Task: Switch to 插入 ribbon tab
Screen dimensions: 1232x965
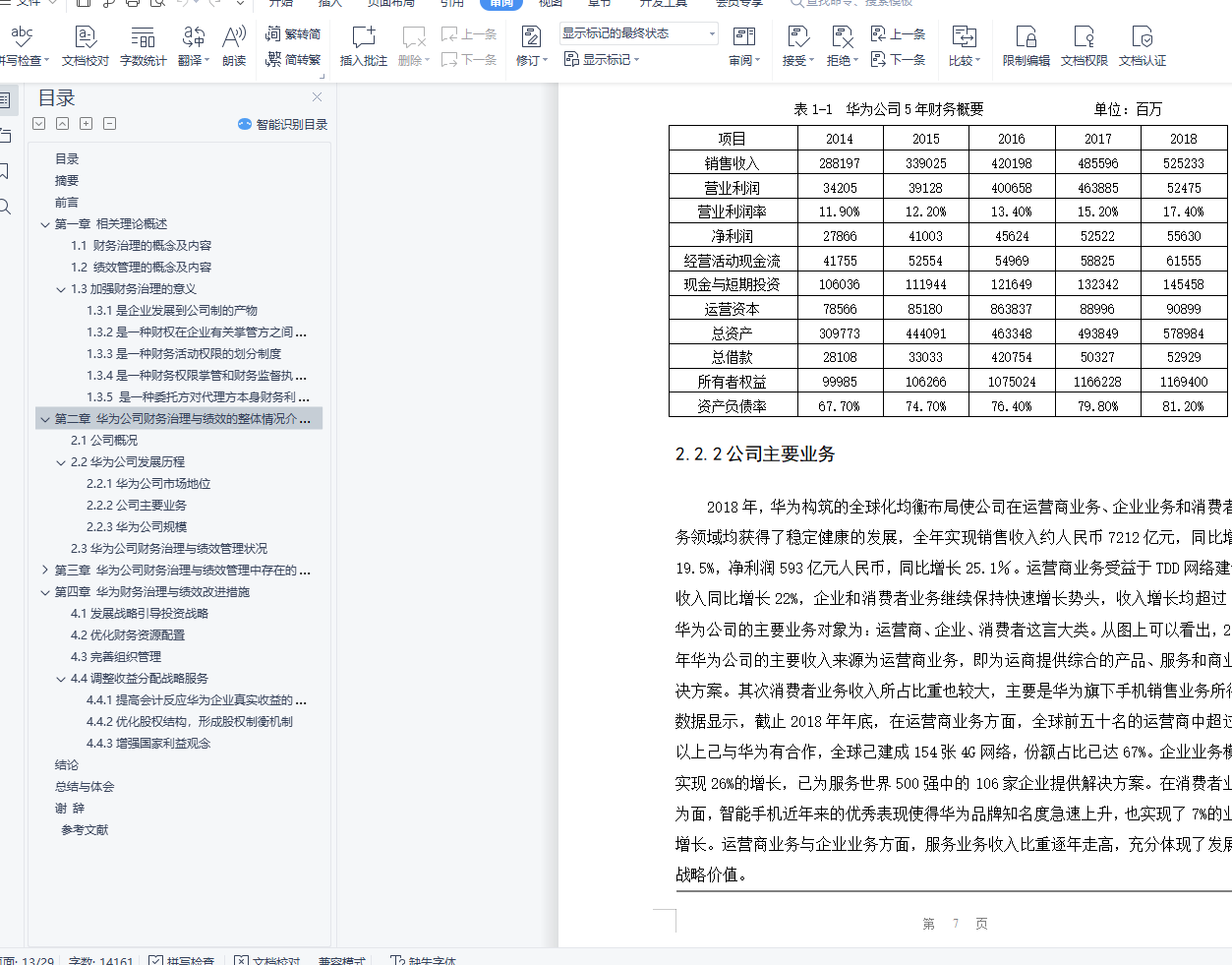Action: [330, 3]
